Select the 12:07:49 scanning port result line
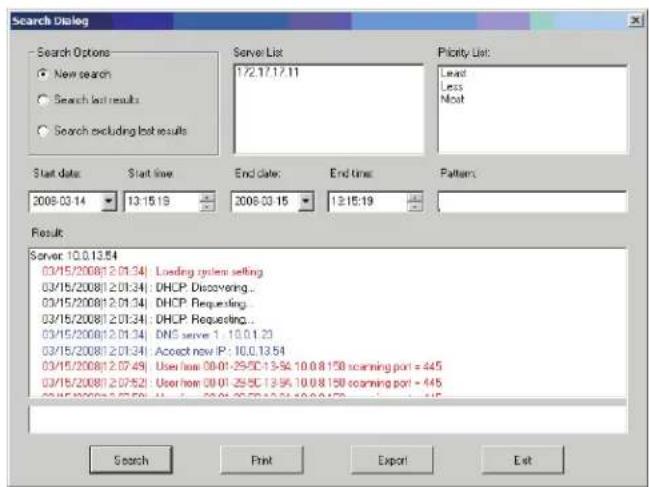The height and width of the screenshot is (487, 649). pyautogui.click(x=242, y=367)
